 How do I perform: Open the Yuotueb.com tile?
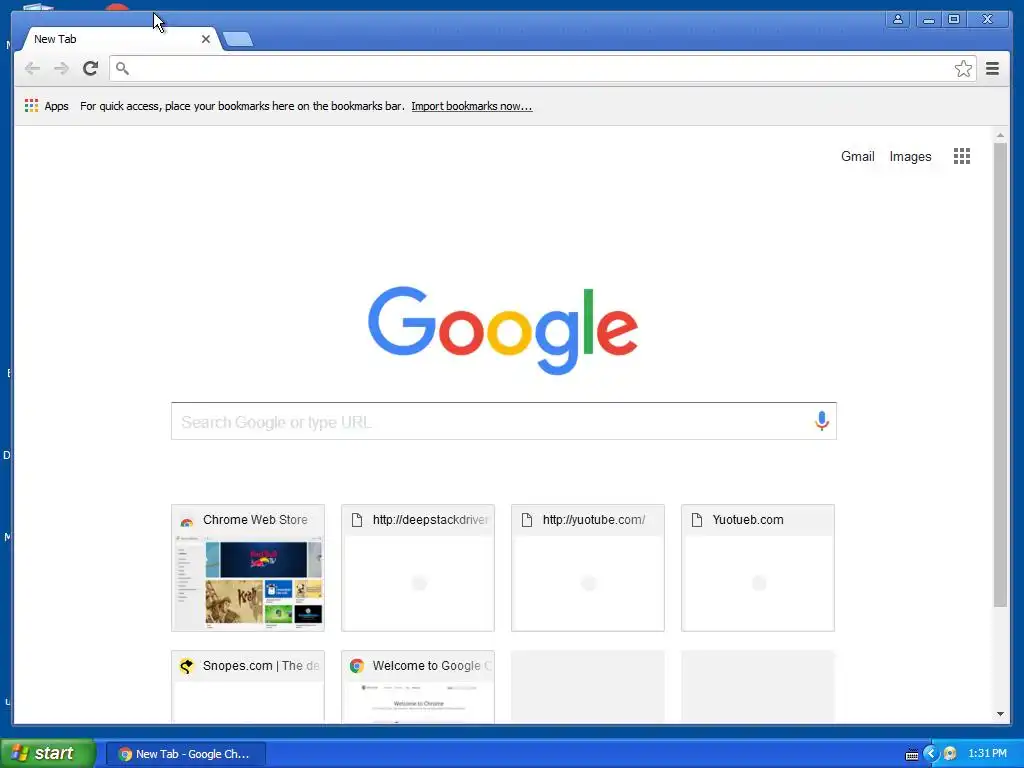758,568
